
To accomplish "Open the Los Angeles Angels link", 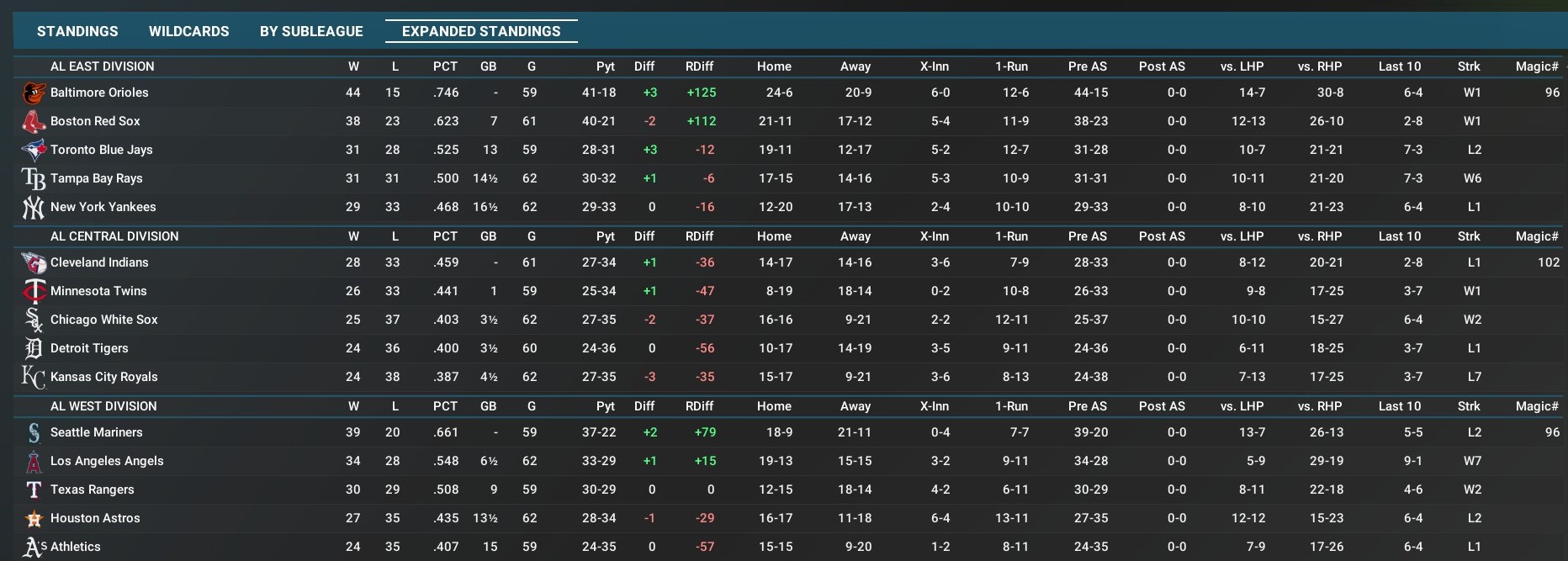I will pyautogui.click(x=107, y=461).
